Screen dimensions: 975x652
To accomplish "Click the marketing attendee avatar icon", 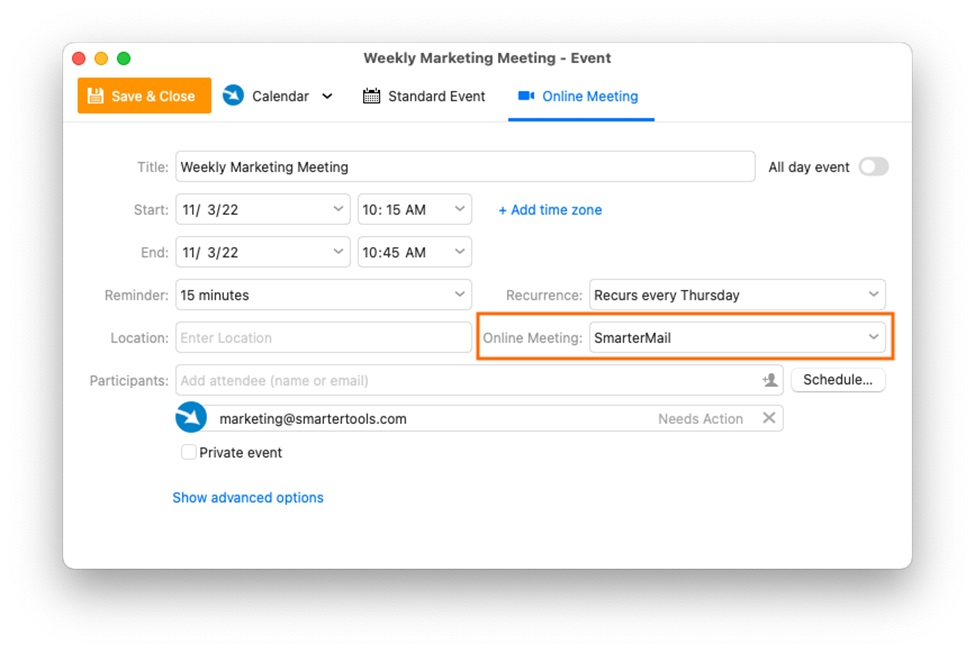I will coord(191,418).
